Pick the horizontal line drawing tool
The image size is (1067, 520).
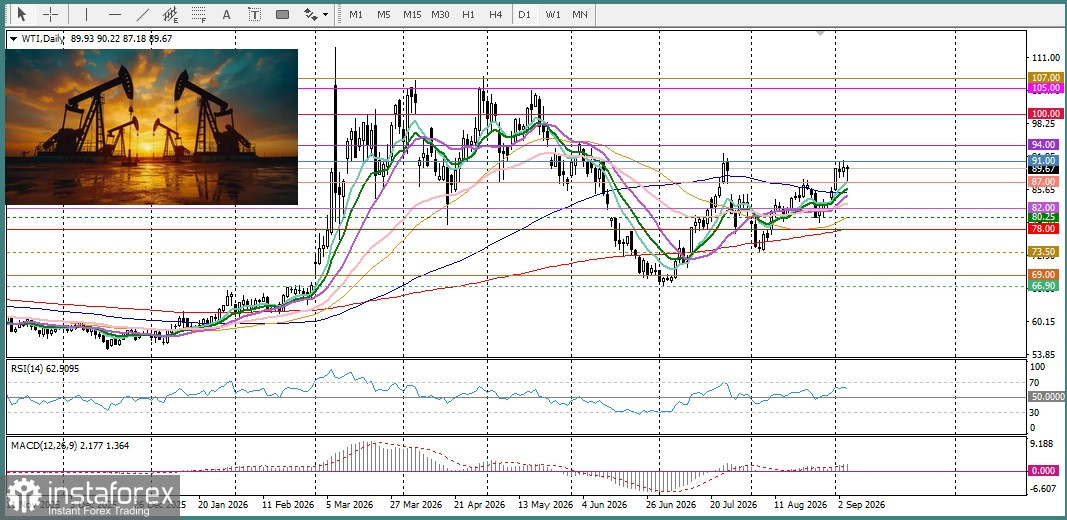tap(115, 14)
